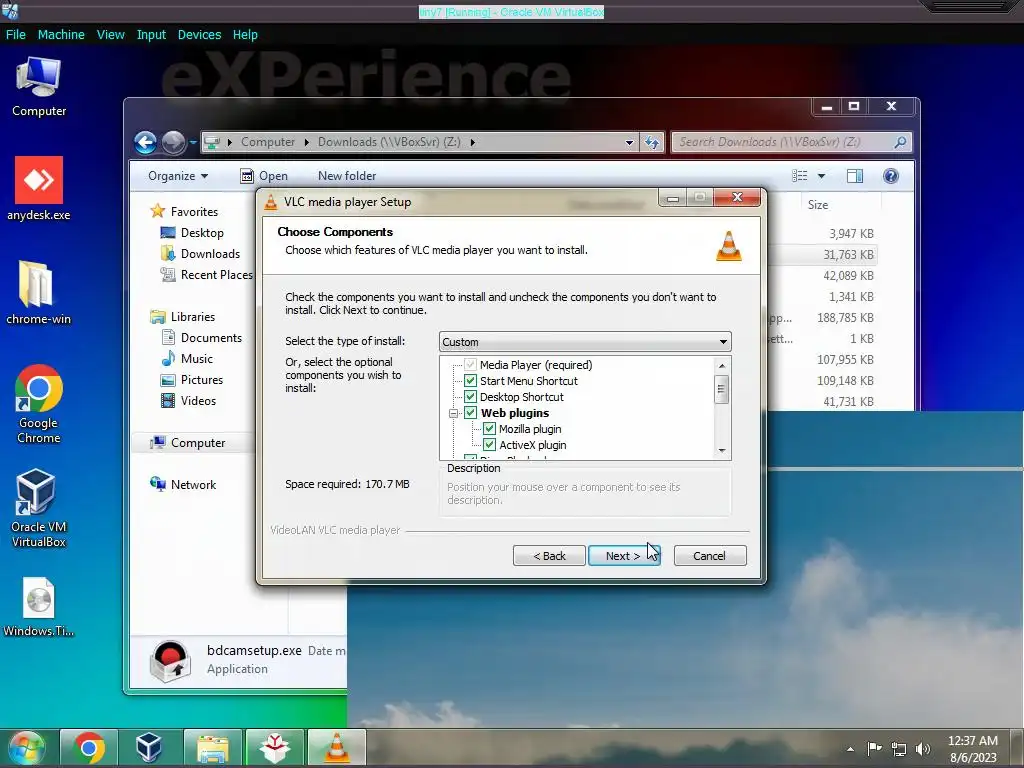Uncheck the Start Menu Shortcut component

pos(470,380)
